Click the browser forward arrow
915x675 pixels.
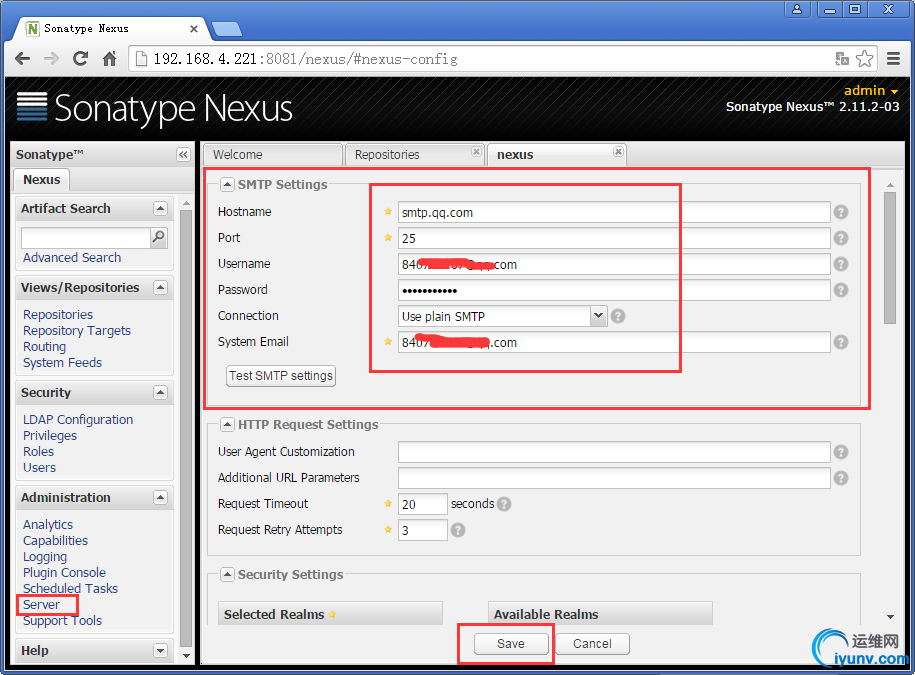pos(51,59)
